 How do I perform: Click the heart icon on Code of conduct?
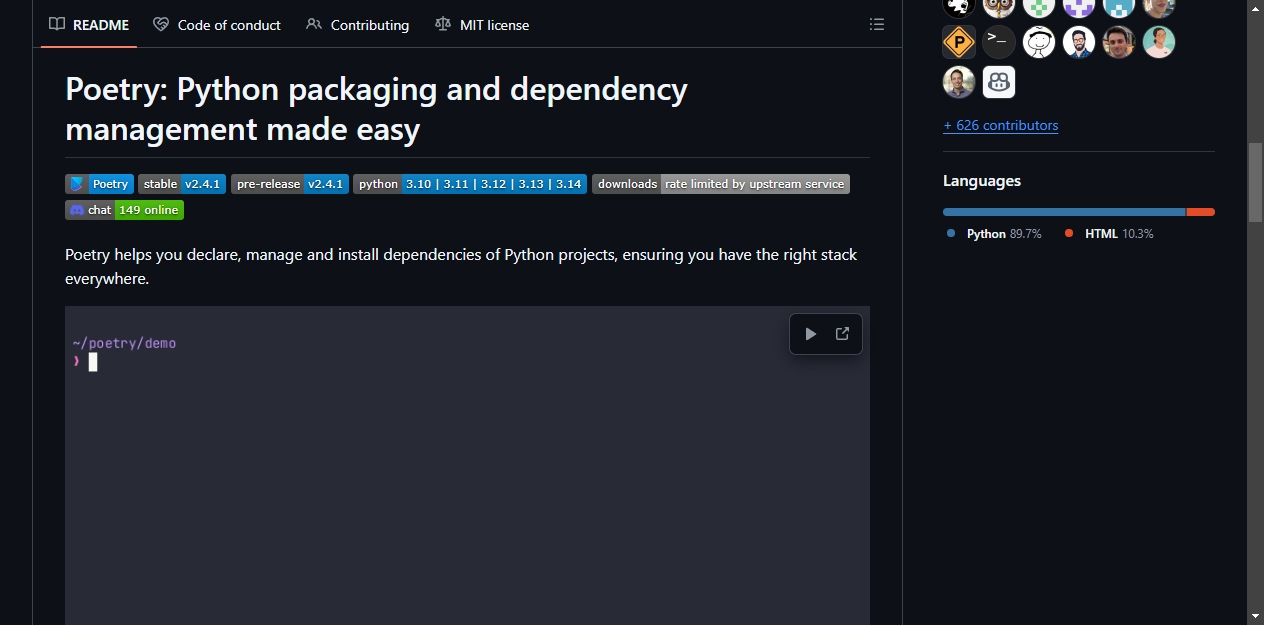pyautogui.click(x=161, y=24)
